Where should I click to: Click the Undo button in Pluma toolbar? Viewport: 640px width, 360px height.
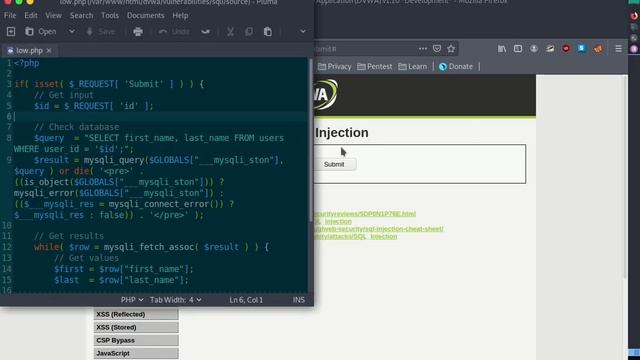pos(174,31)
